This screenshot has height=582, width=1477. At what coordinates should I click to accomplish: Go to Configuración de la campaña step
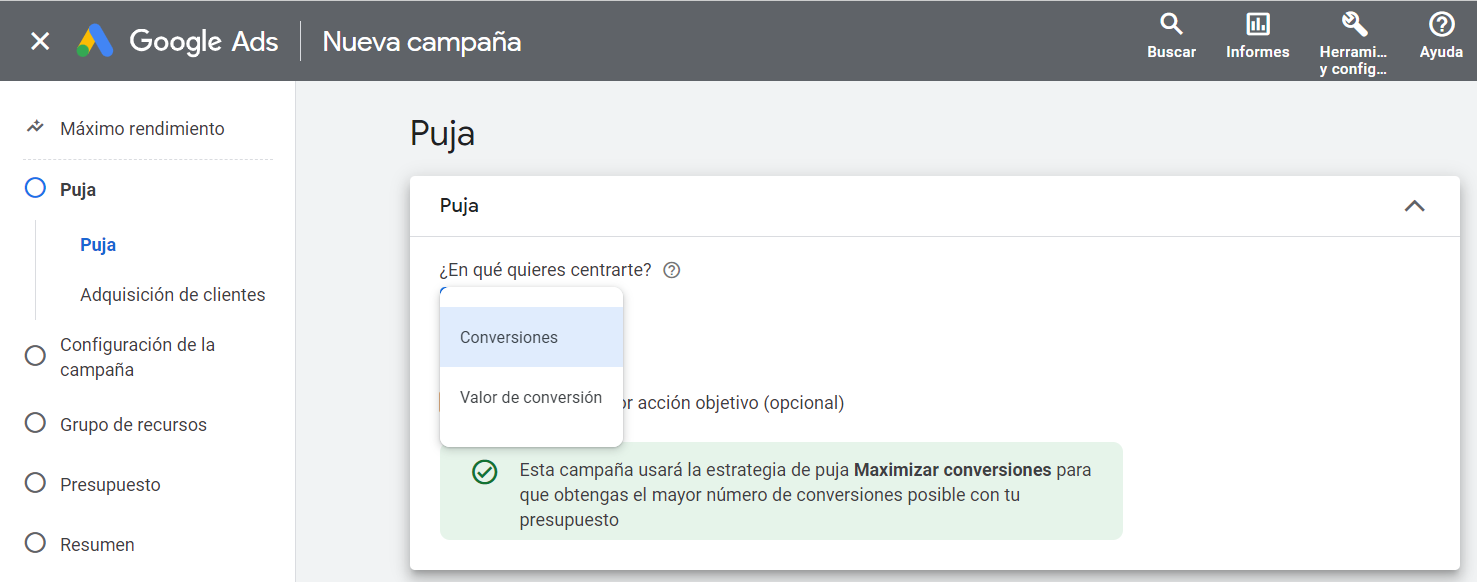(138, 357)
